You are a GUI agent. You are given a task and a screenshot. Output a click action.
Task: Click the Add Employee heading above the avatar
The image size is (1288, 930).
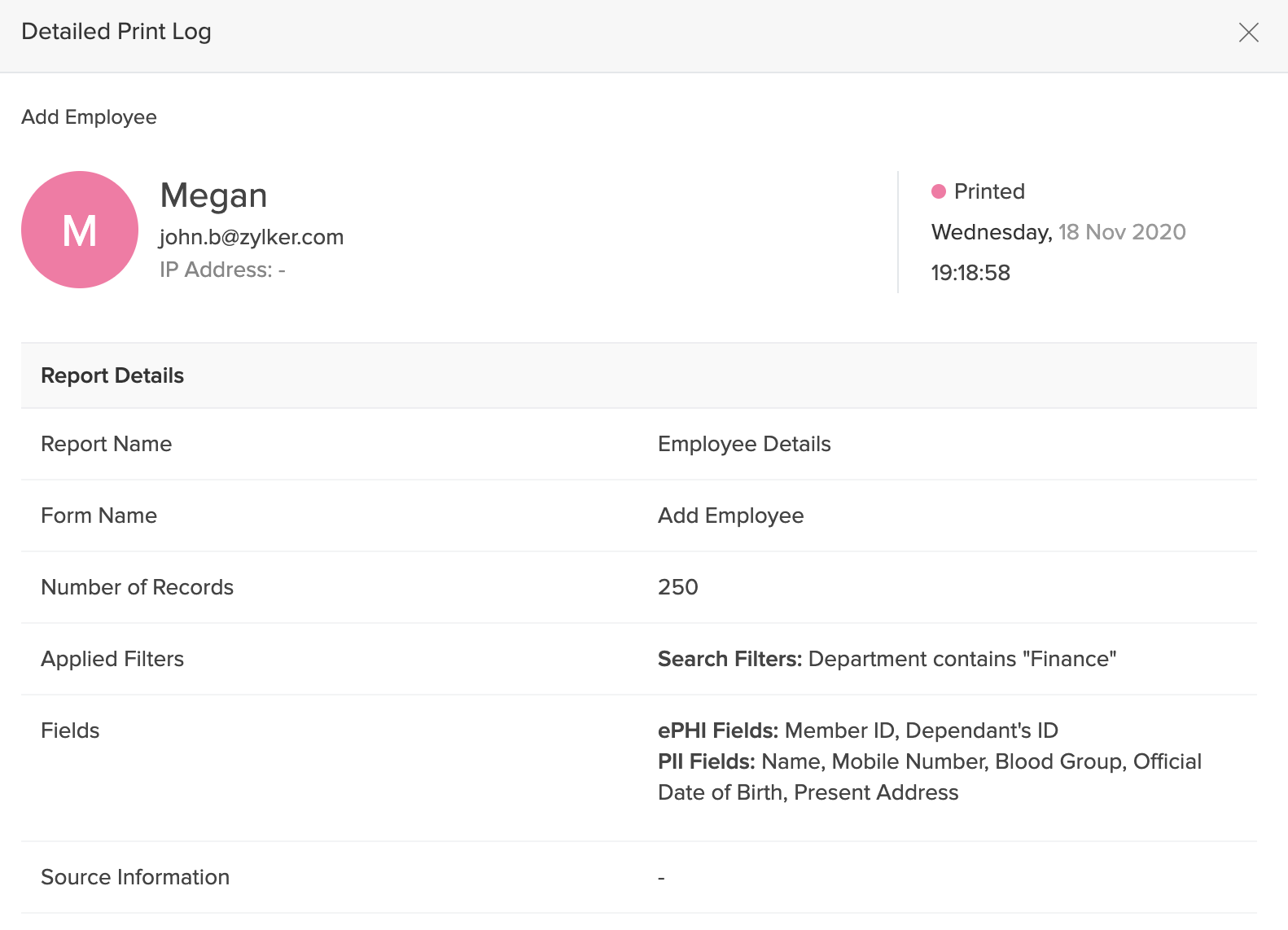[x=89, y=117]
